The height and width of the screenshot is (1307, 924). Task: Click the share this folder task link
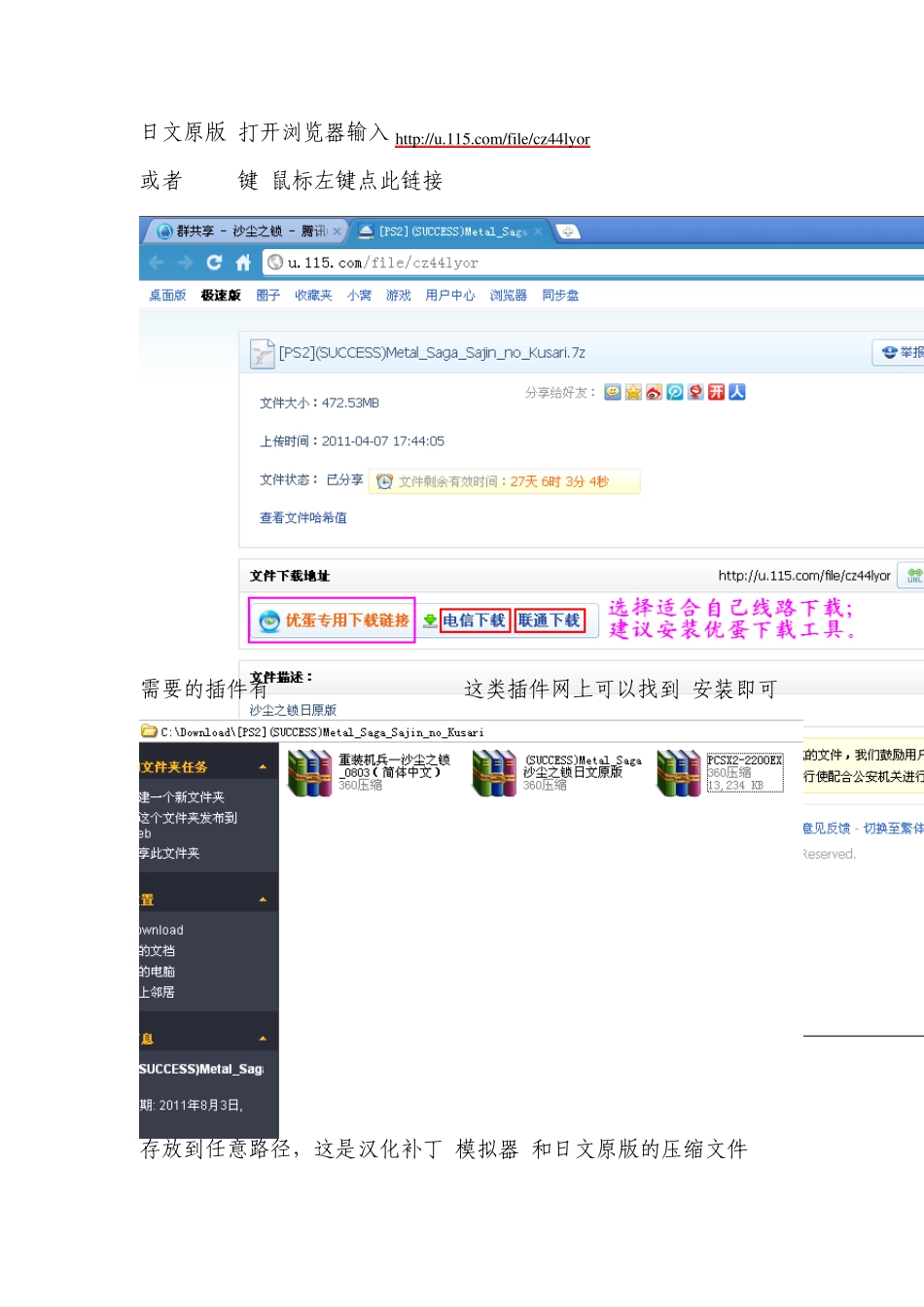pyautogui.click(x=169, y=854)
